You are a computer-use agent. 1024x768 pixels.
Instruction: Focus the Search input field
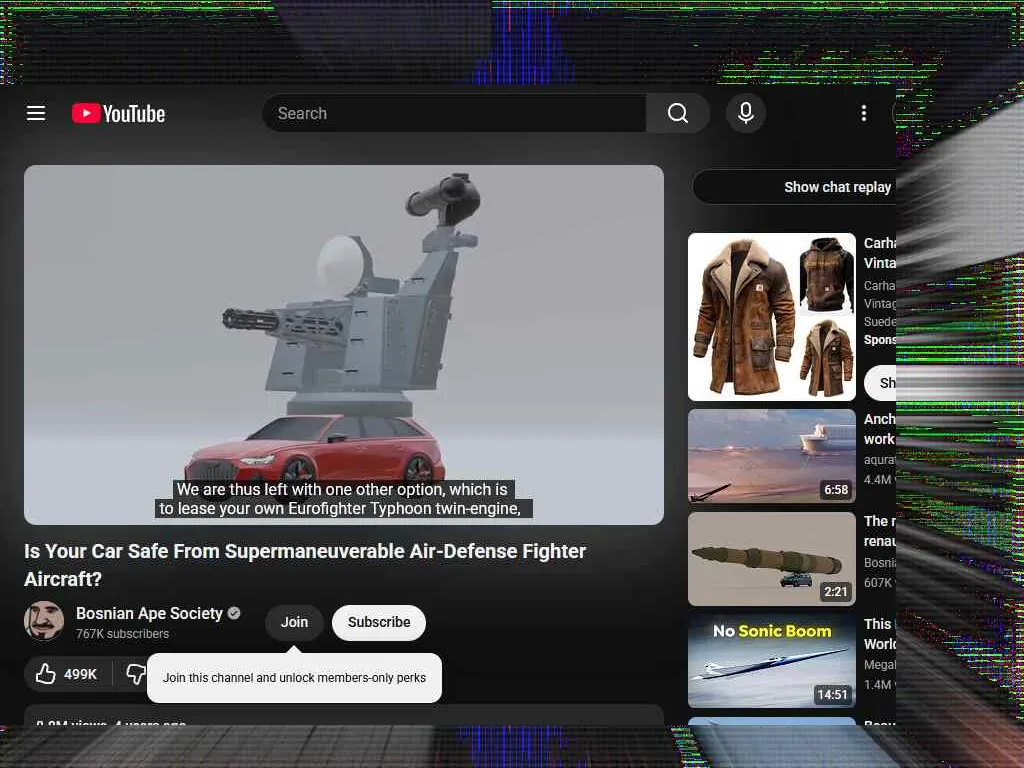(455, 113)
